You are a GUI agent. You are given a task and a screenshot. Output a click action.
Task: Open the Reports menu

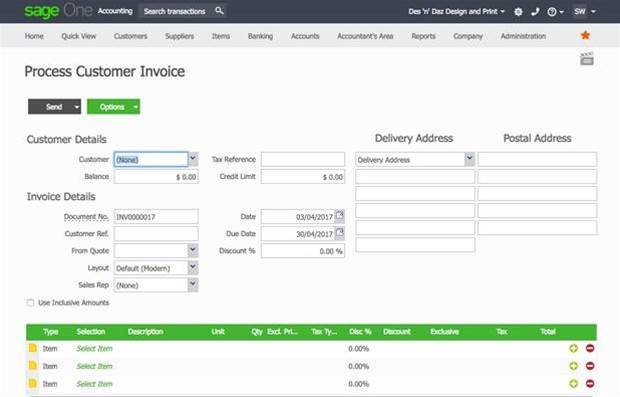(x=423, y=36)
